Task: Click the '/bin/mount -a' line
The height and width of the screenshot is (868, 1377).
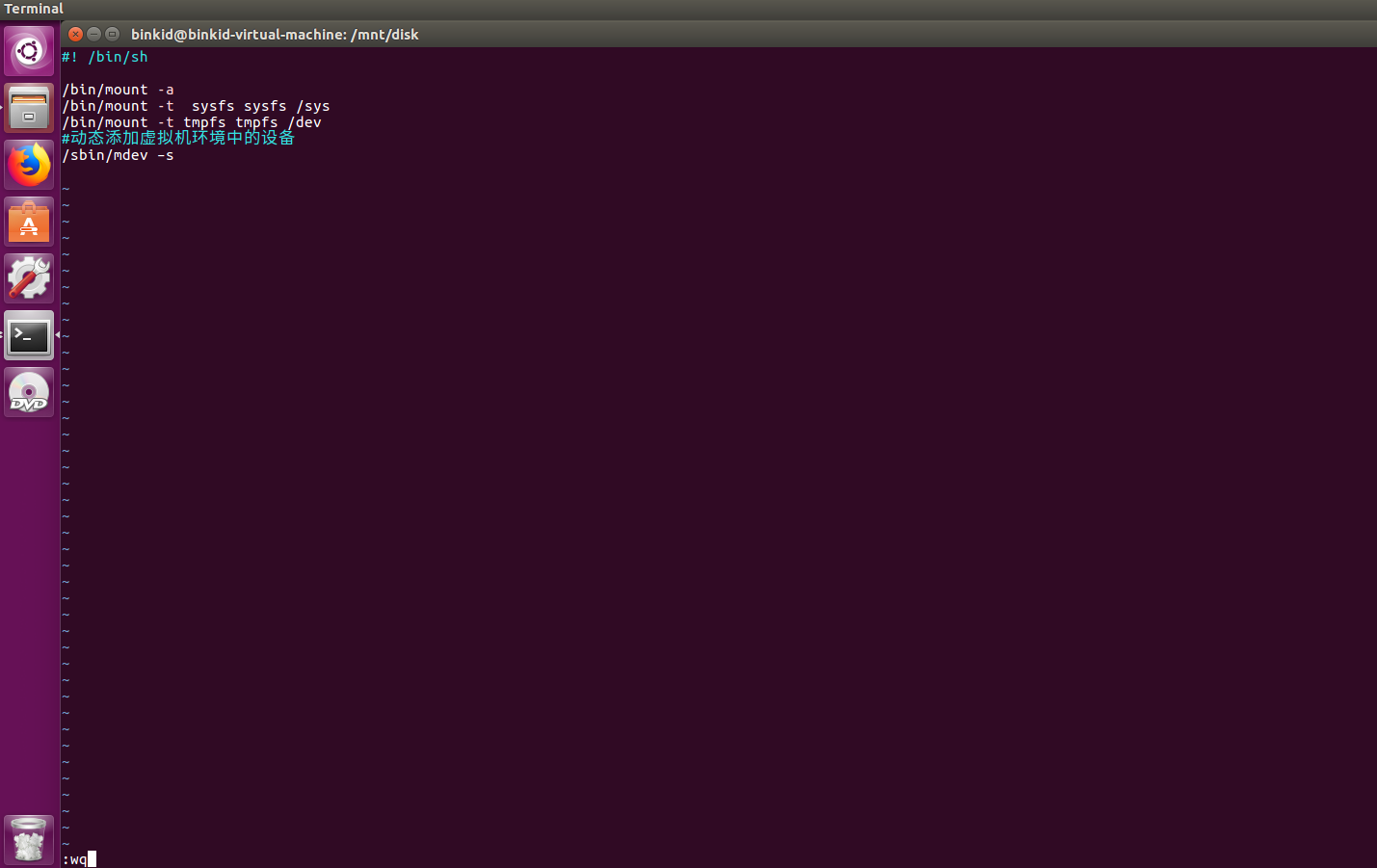Action: (119, 90)
